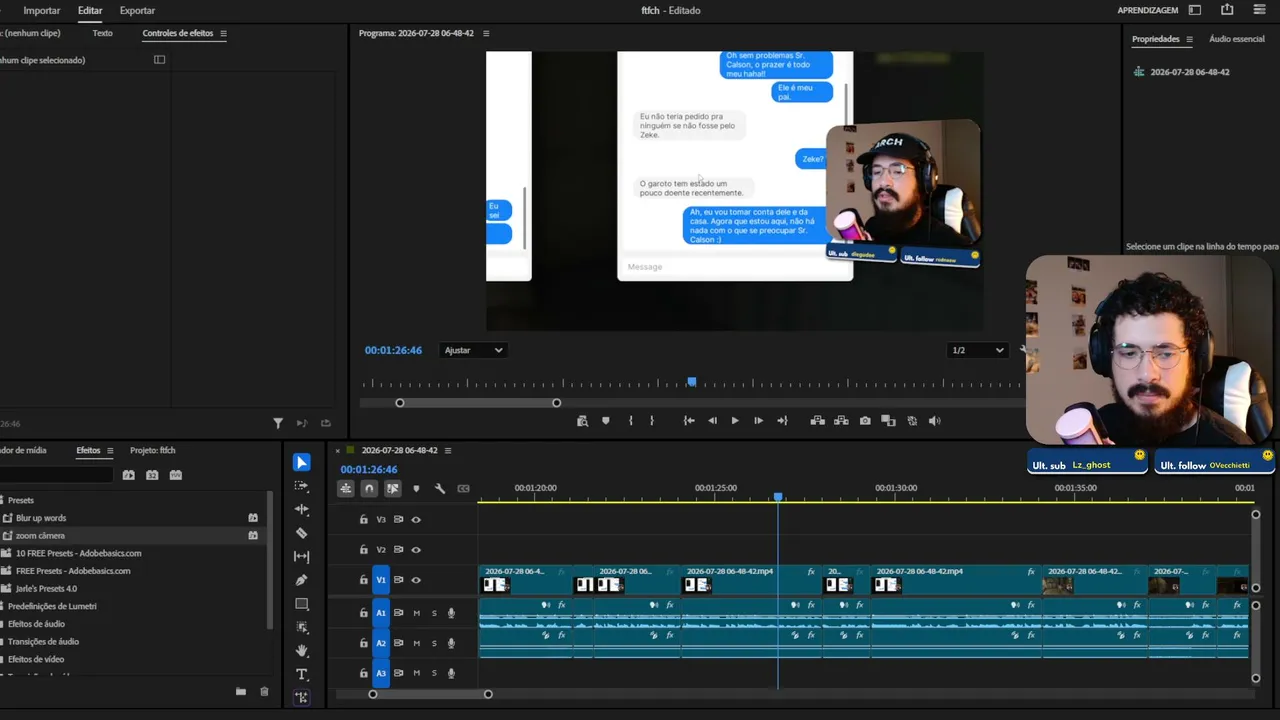Image resolution: width=1280 pixels, height=720 pixels.
Task: Toggle A2 track targeting button
Action: (x=381, y=643)
